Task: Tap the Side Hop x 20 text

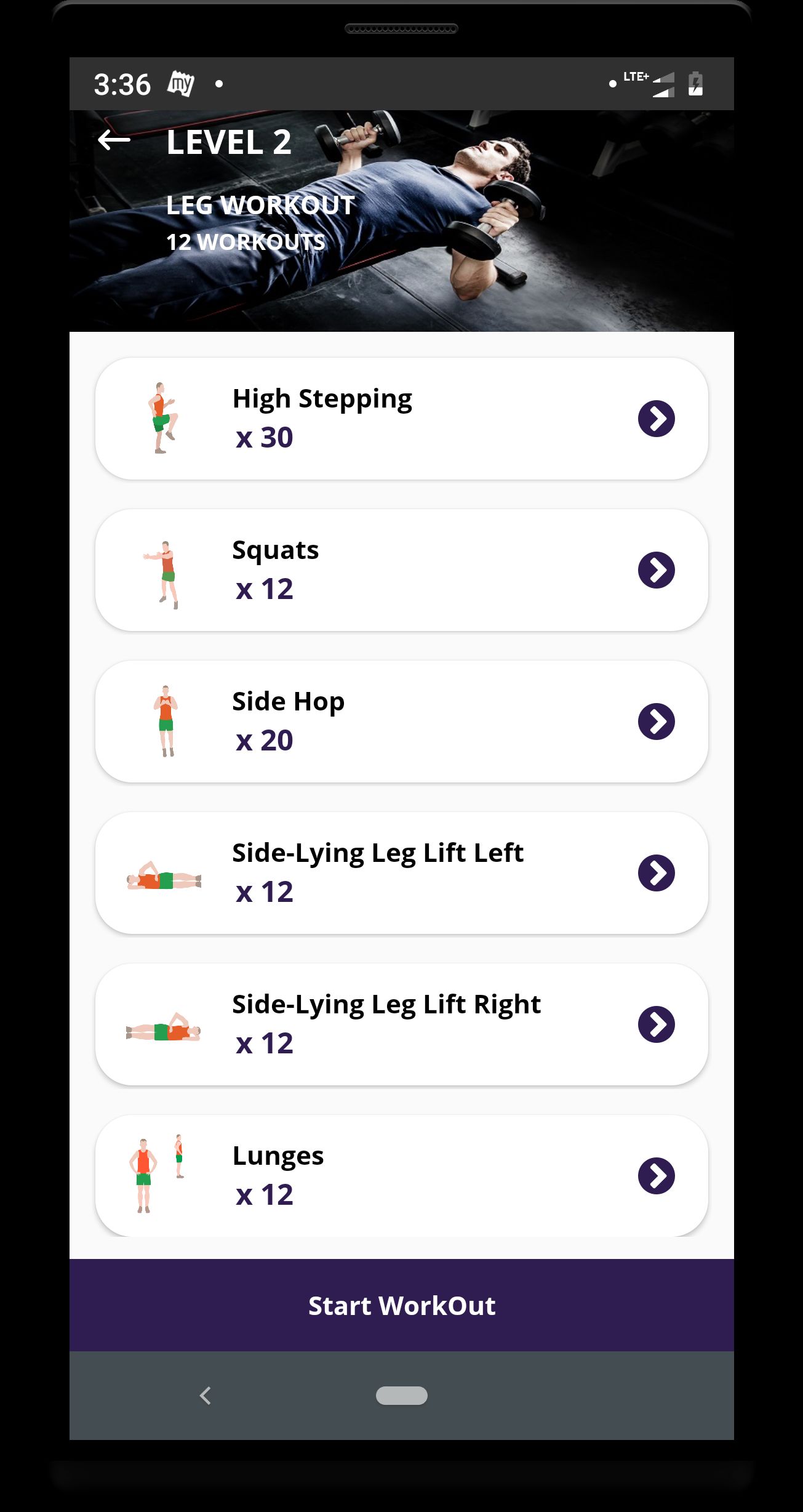Action: click(264, 741)
